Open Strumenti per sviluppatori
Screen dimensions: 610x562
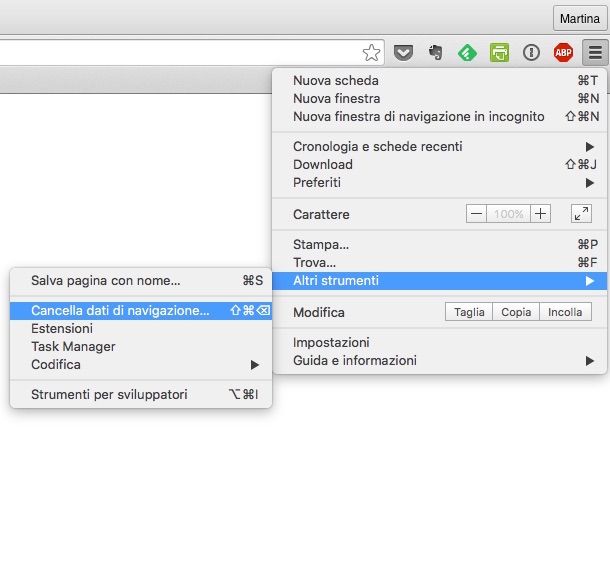click(141, 395)
